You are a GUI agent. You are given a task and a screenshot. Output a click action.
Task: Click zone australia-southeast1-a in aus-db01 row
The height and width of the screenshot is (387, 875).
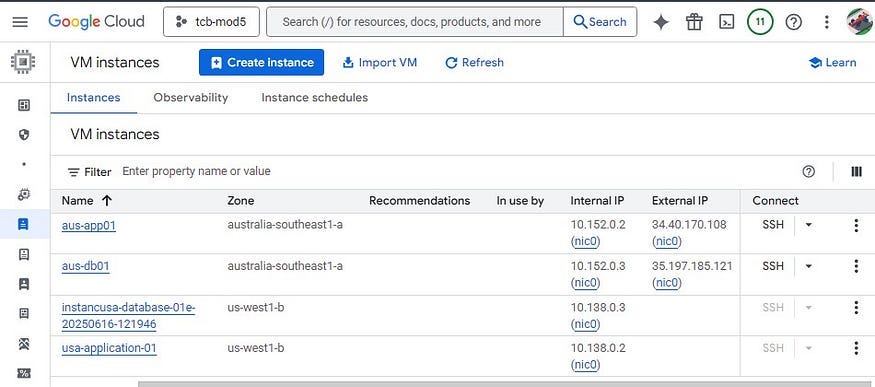coord(285,266)
